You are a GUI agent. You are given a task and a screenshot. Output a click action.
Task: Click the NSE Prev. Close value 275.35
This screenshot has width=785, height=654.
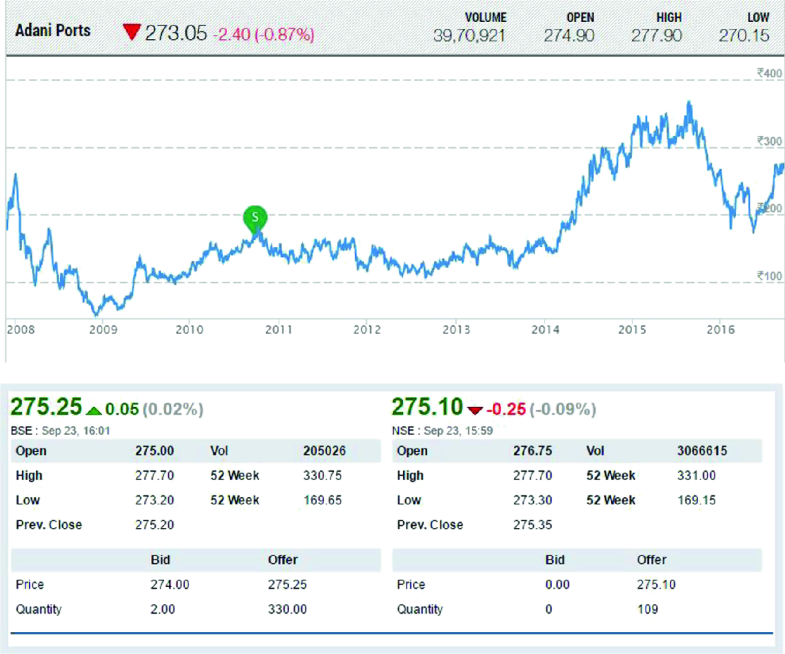(x=533, y=525)
